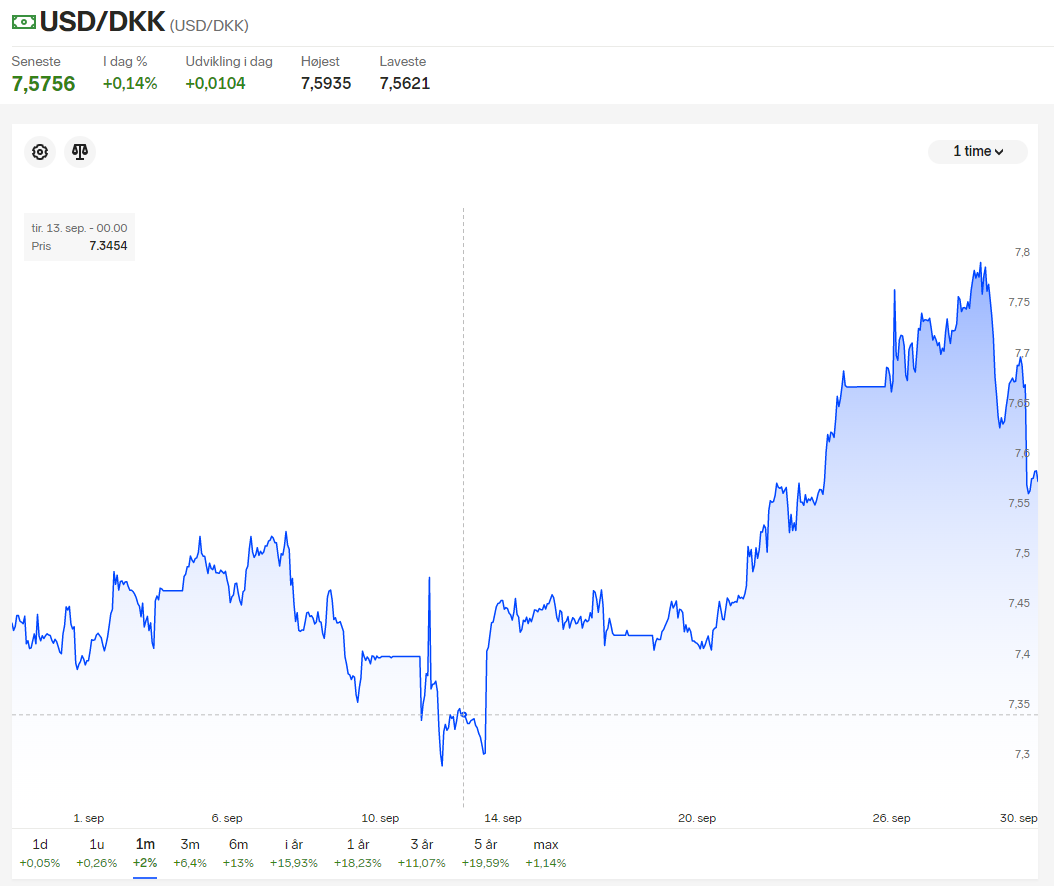Click the 7,3 price axis label

[x=1022, y=754]
